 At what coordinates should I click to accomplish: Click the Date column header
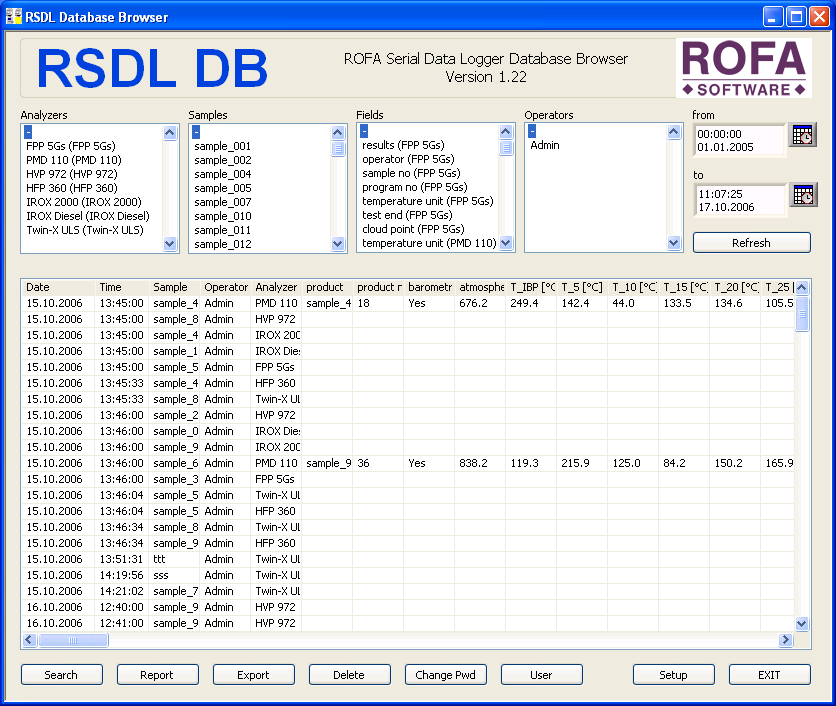(x=58, y=287)
